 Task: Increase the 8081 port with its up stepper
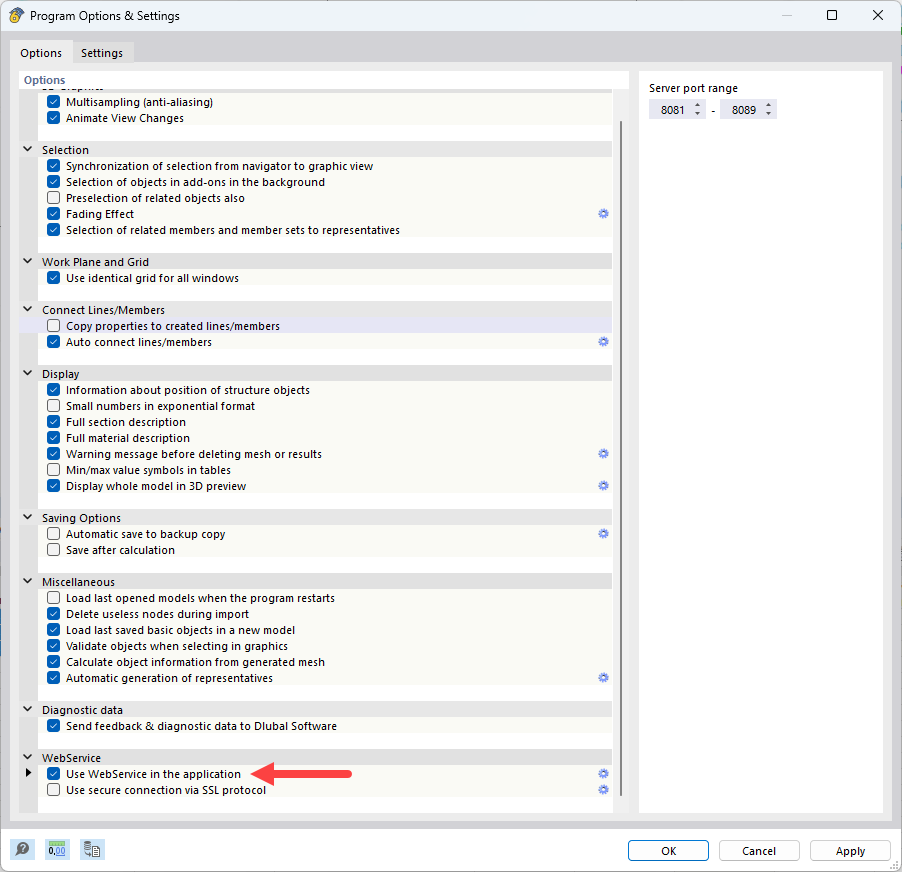(x=697, y=104)
